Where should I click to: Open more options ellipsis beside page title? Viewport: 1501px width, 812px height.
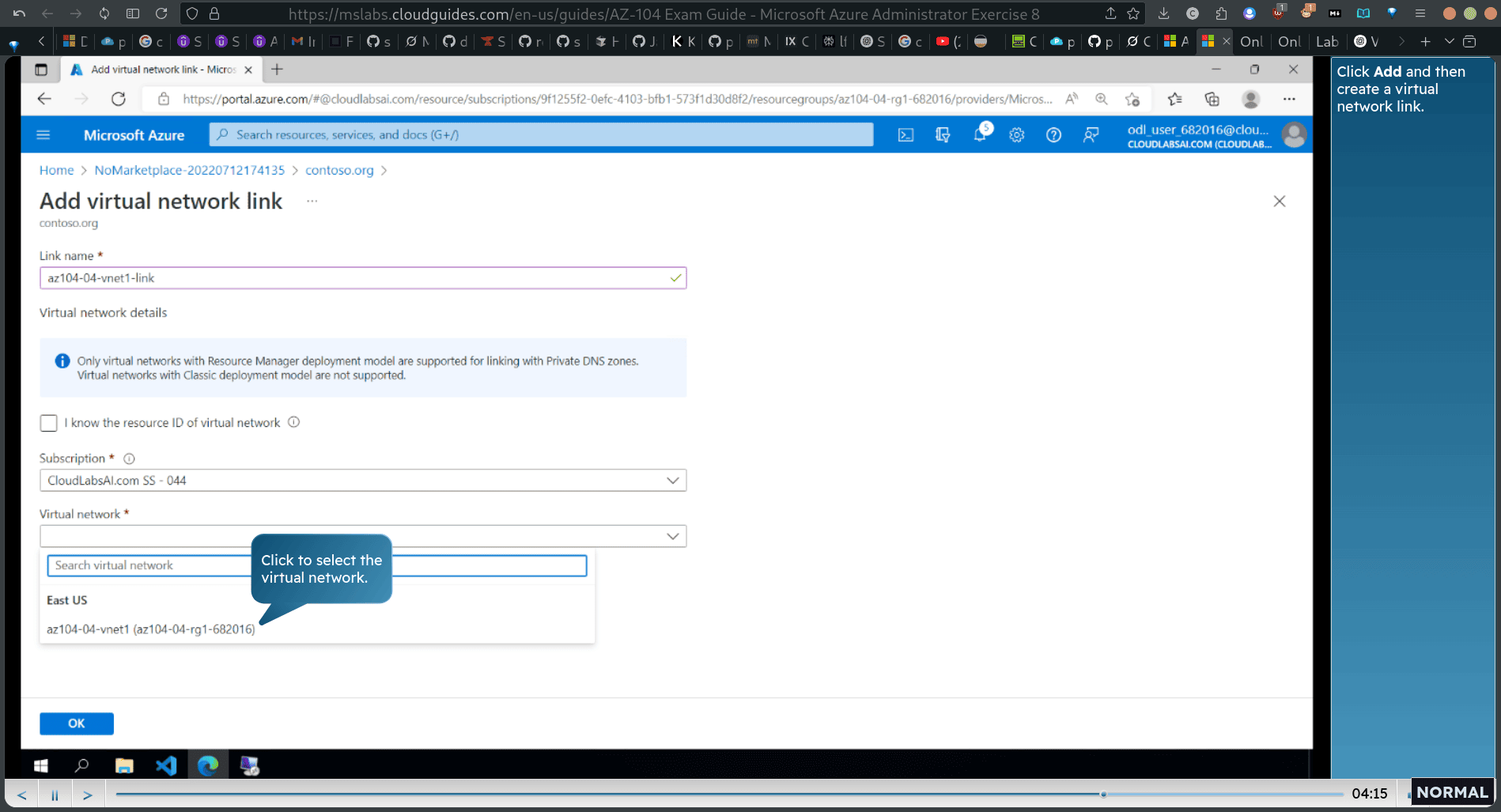coord(312,201)
